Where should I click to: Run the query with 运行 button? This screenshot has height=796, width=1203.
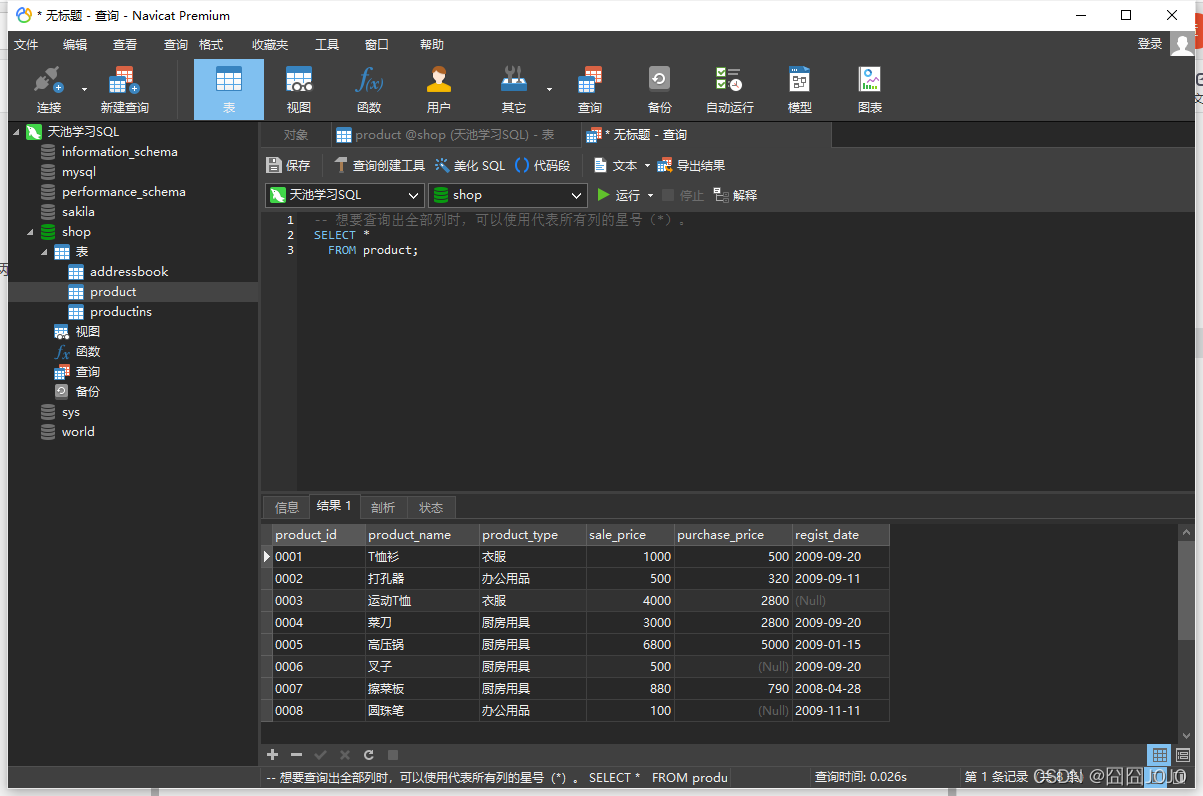[x=618, y=195]
